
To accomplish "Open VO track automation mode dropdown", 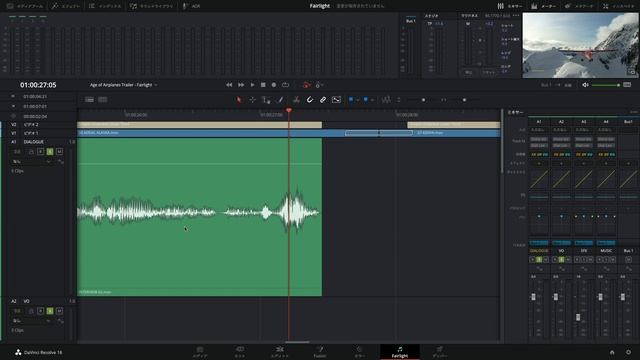I will point(31,321).
